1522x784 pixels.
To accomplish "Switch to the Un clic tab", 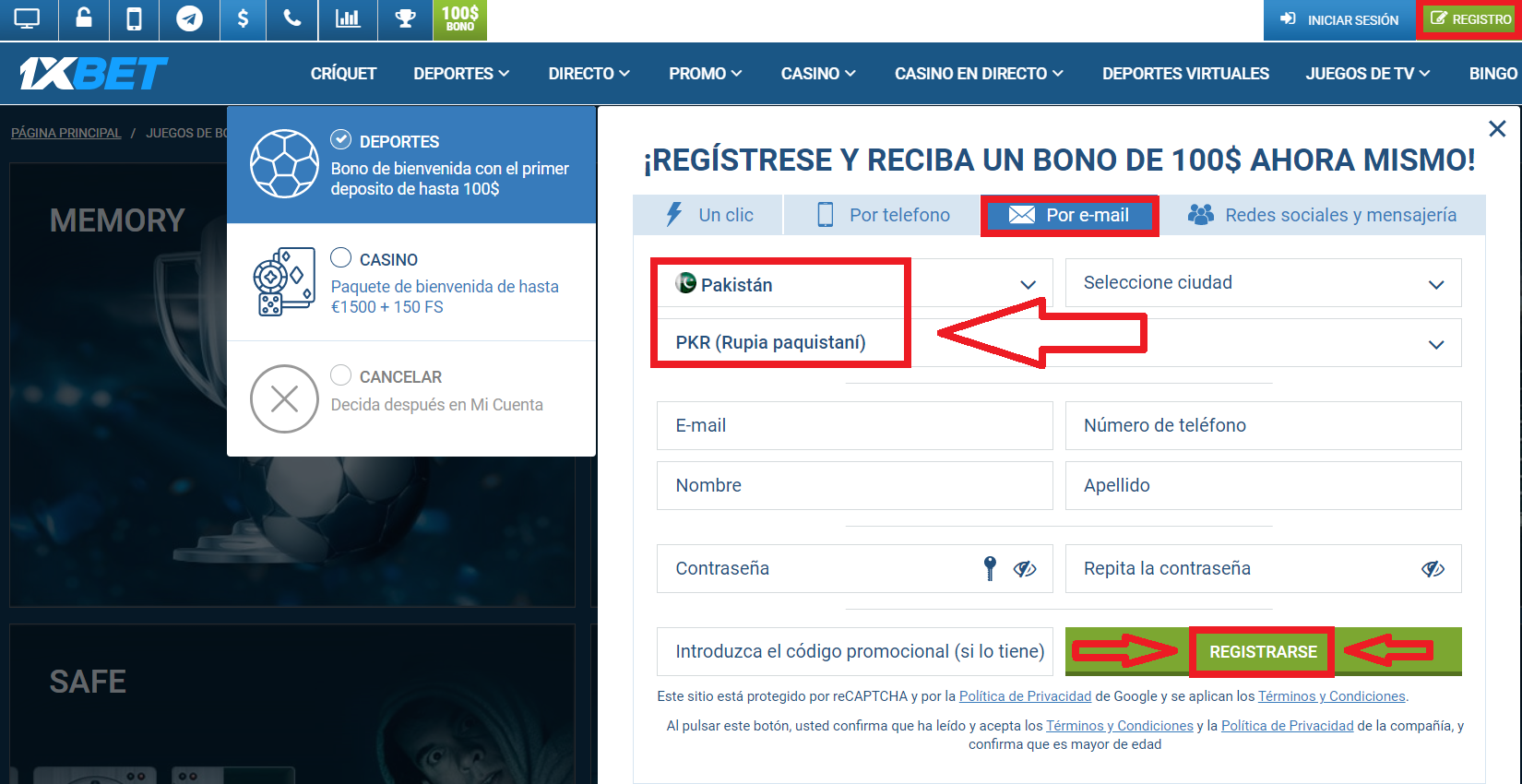I will click(x=708, y=215).
